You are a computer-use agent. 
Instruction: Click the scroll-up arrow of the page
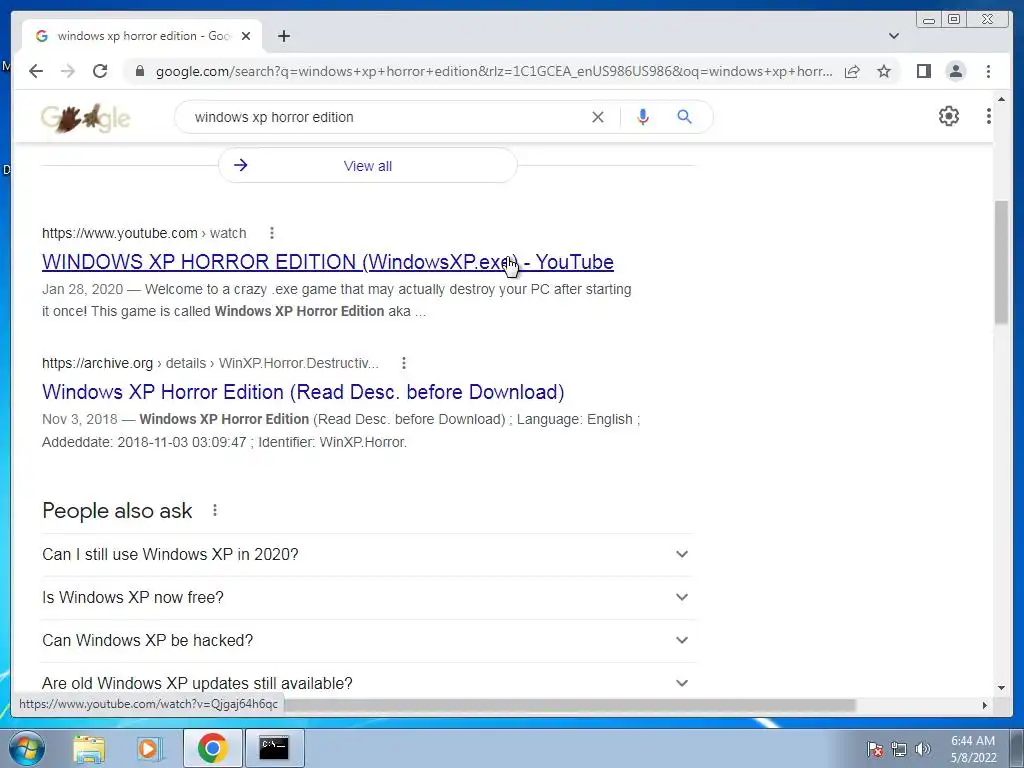[1001, 99]
